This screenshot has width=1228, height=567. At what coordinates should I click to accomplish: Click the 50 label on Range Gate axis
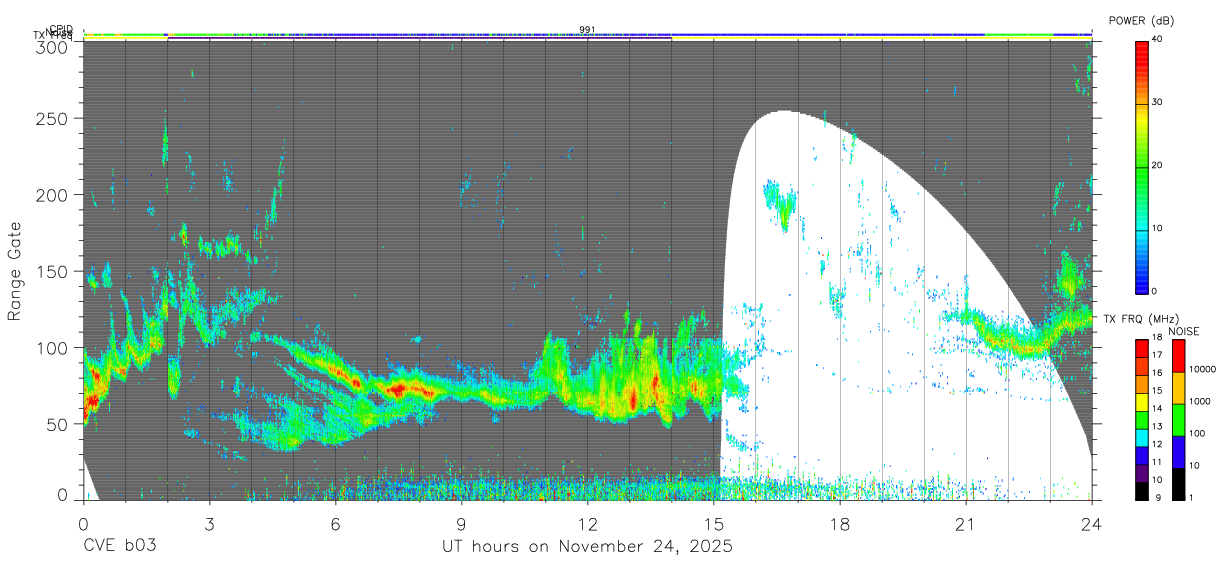point(57,423)
